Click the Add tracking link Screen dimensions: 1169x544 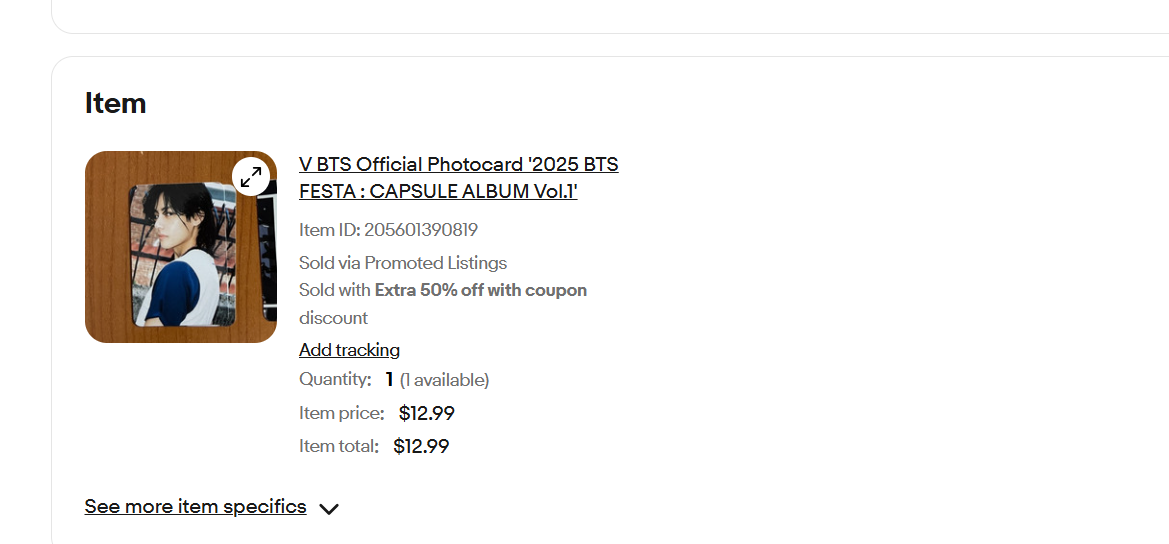click(x=349, y=350)
